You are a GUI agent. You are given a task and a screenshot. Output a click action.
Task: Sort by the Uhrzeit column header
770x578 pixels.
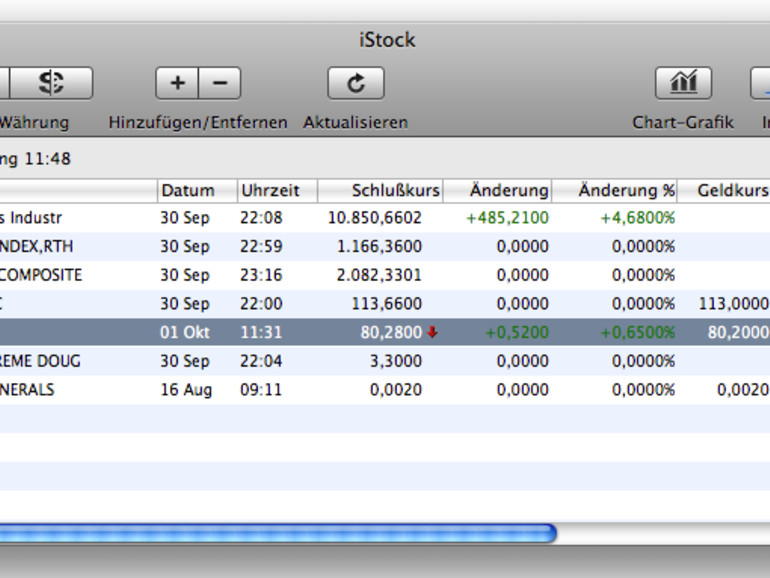[277, 191]
